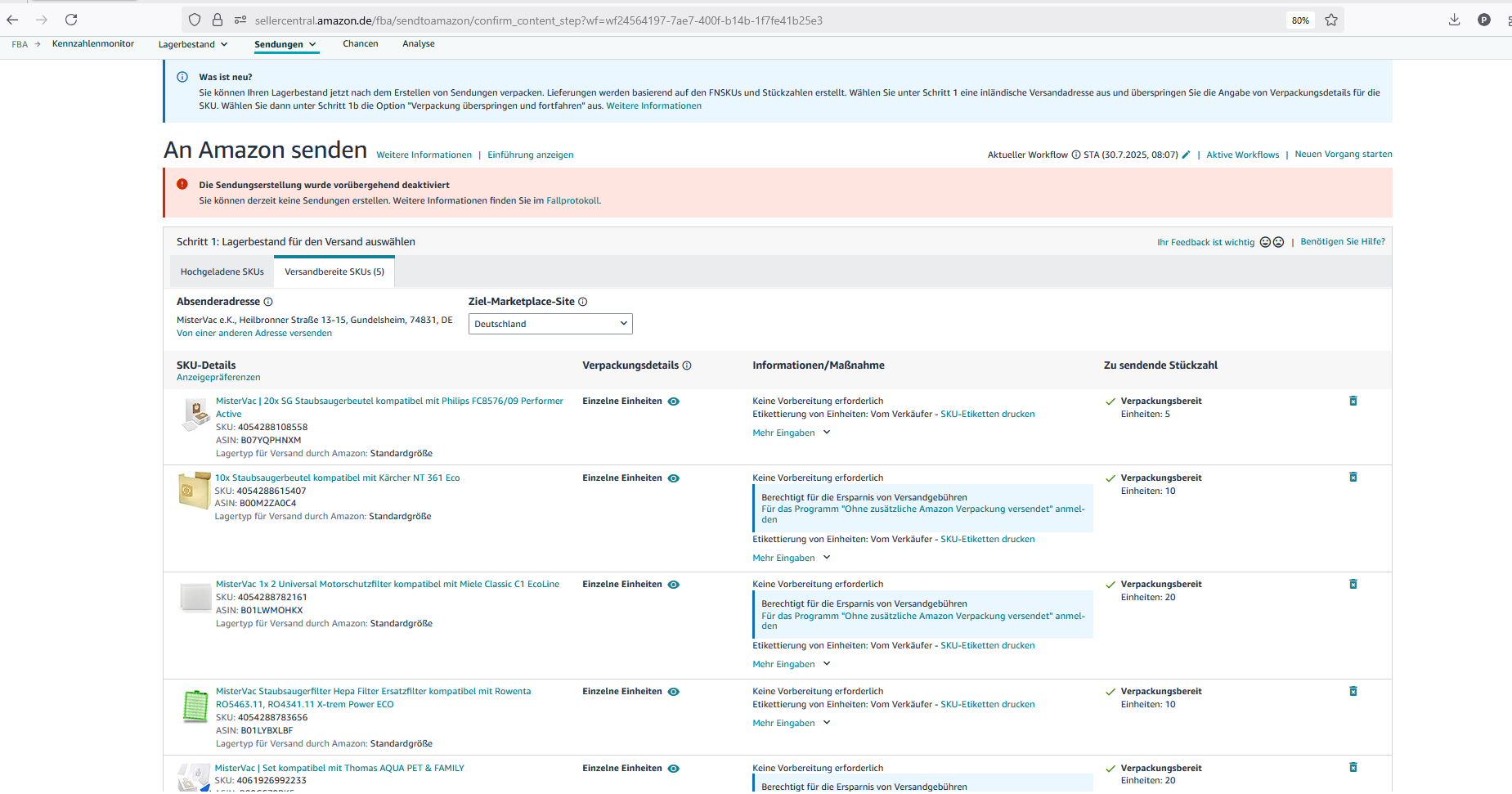1512x794 pixels.
Task: Delete Thomas AQUA PET row with trash icon
Action: 1353,767
